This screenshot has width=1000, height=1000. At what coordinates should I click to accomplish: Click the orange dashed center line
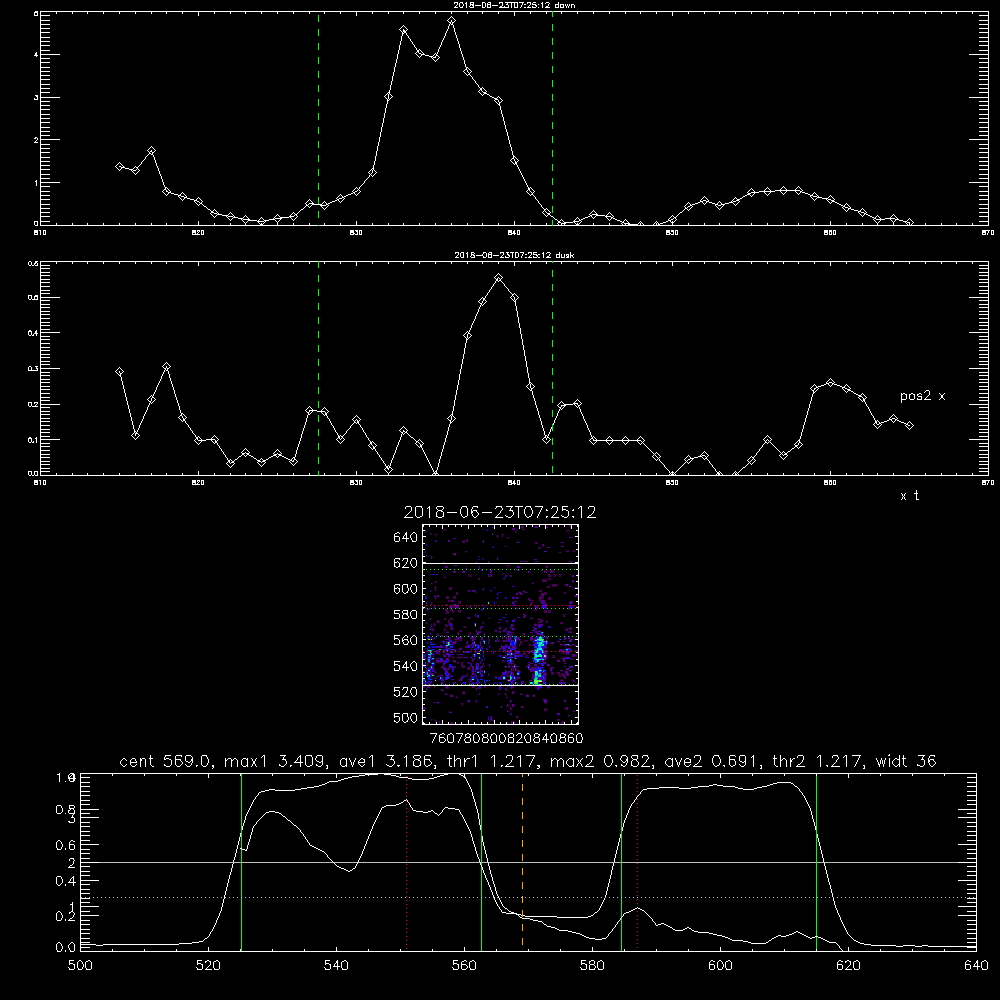522,861
